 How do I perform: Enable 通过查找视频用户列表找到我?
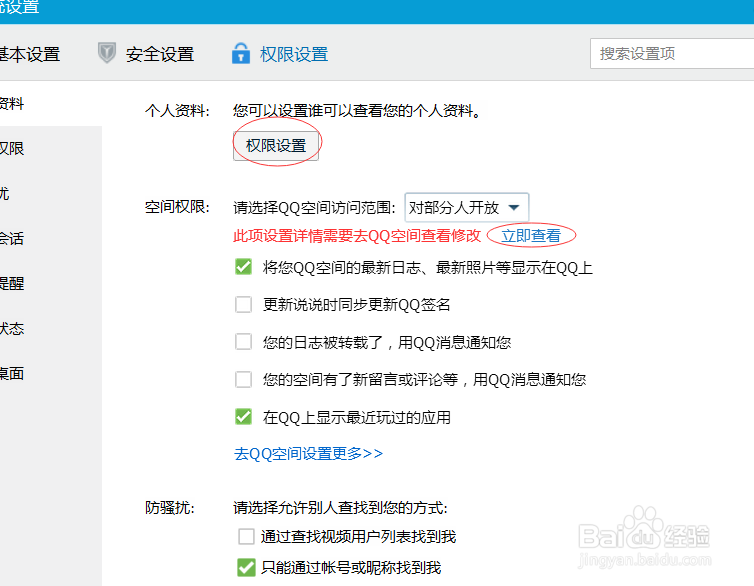coord(247,536)
